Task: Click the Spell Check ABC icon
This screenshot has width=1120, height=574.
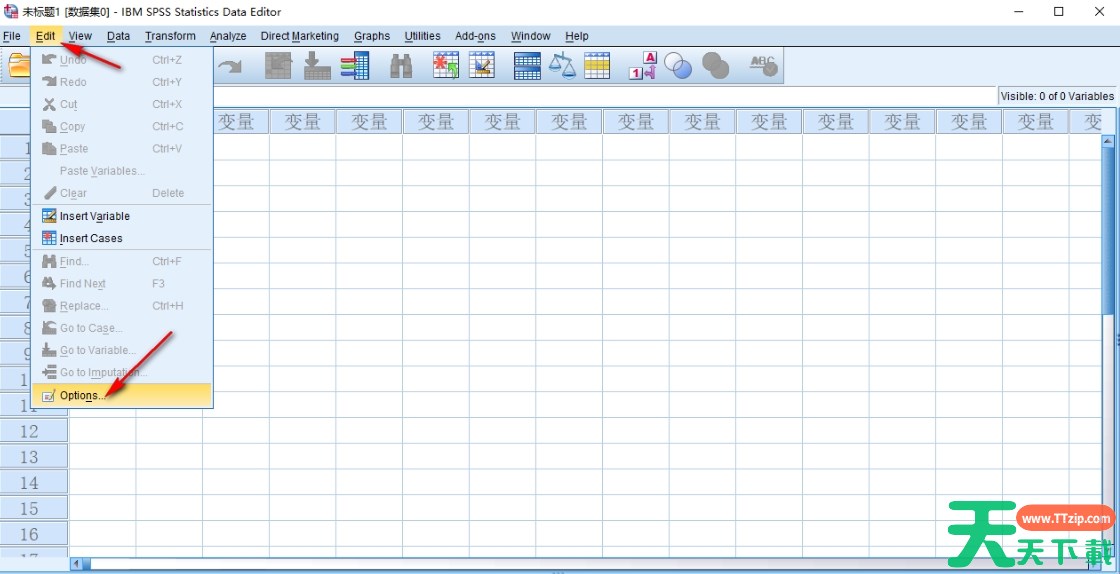Action: point(763,66)
